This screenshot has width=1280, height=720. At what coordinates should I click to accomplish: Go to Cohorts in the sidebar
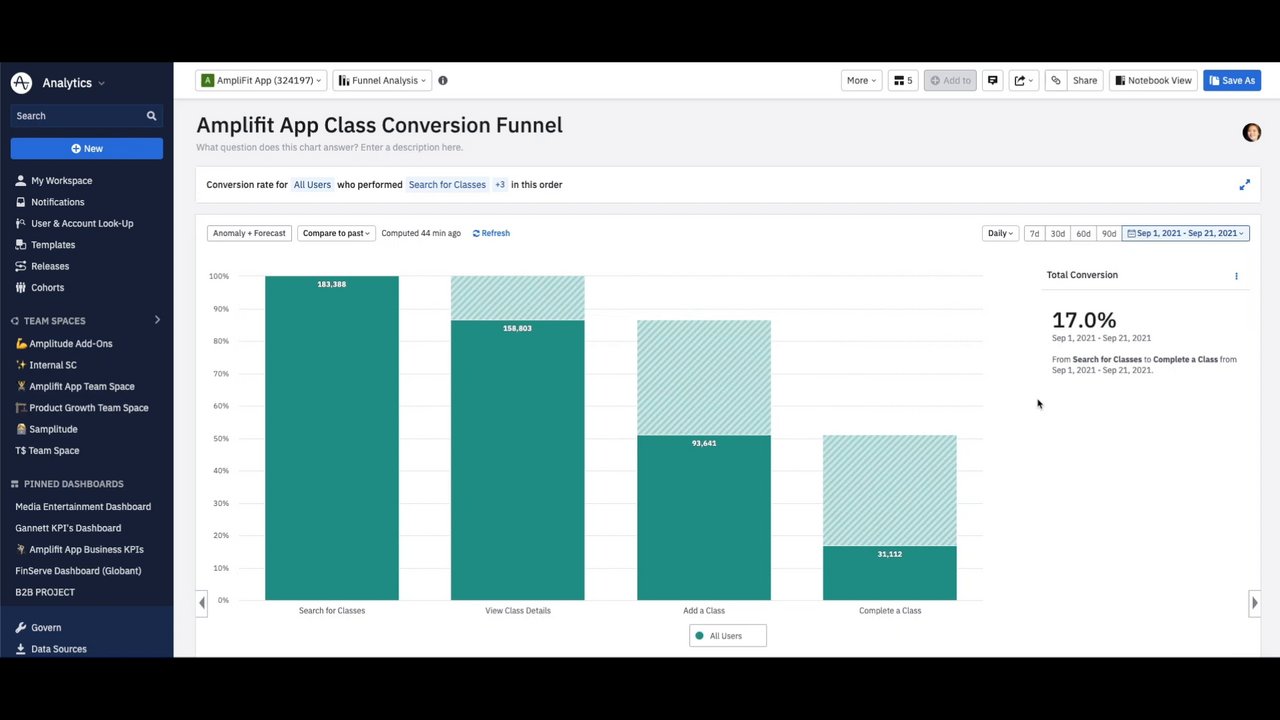(x=47, y=288)
